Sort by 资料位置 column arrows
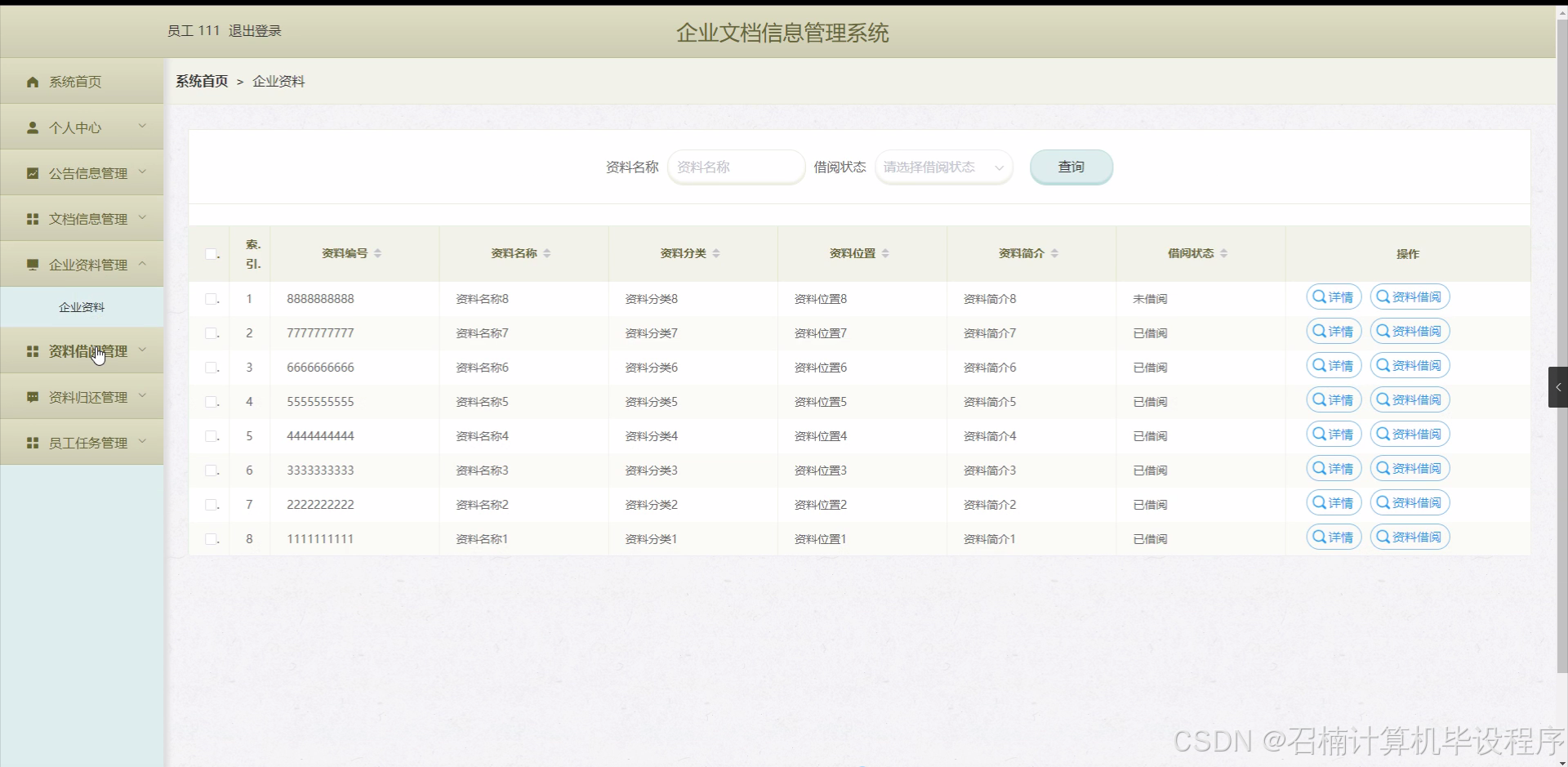Viewport: 1568px width, 767px height. [885, 253]
